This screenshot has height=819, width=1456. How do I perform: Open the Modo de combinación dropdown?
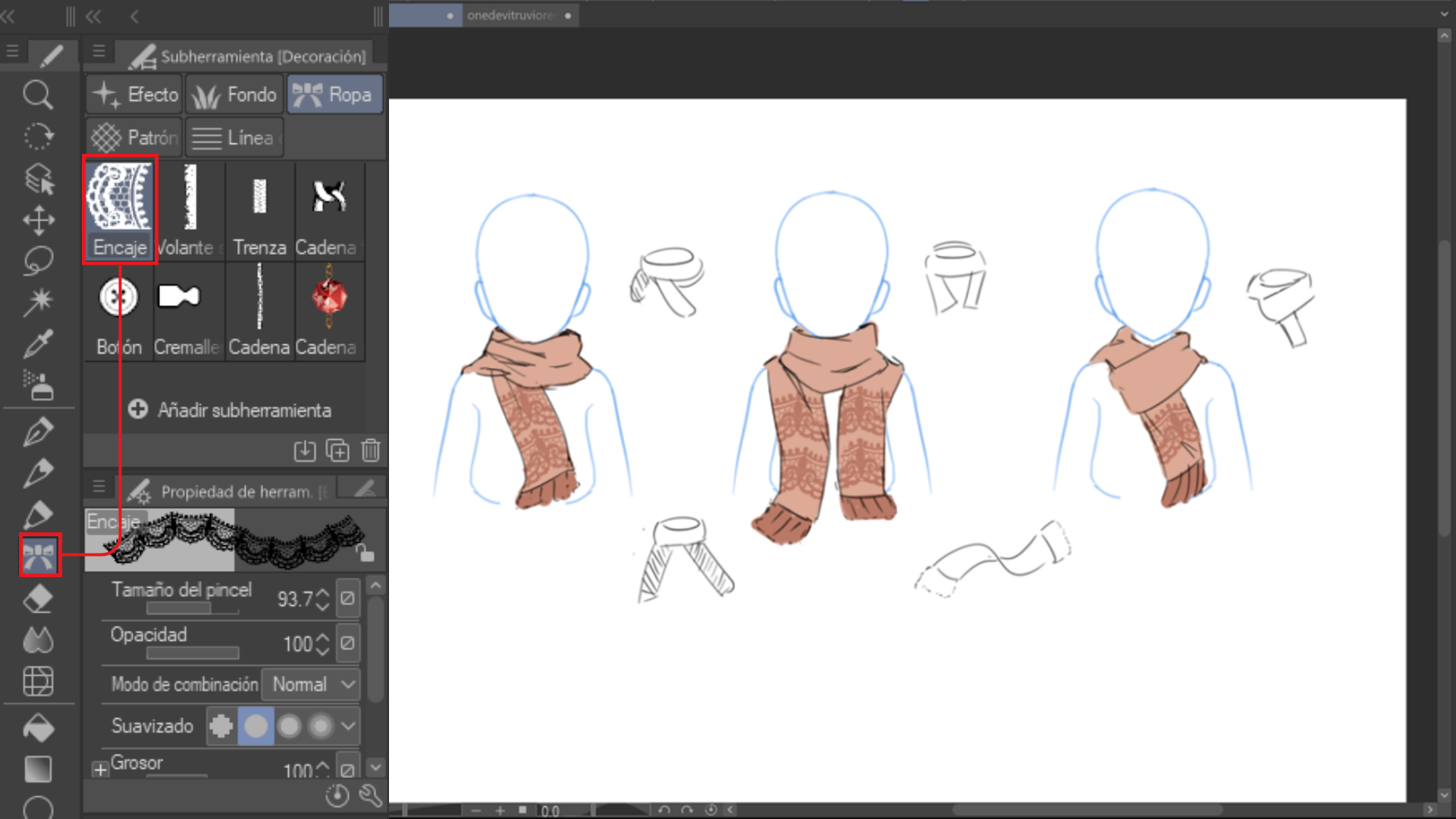[x=311, y=684]
